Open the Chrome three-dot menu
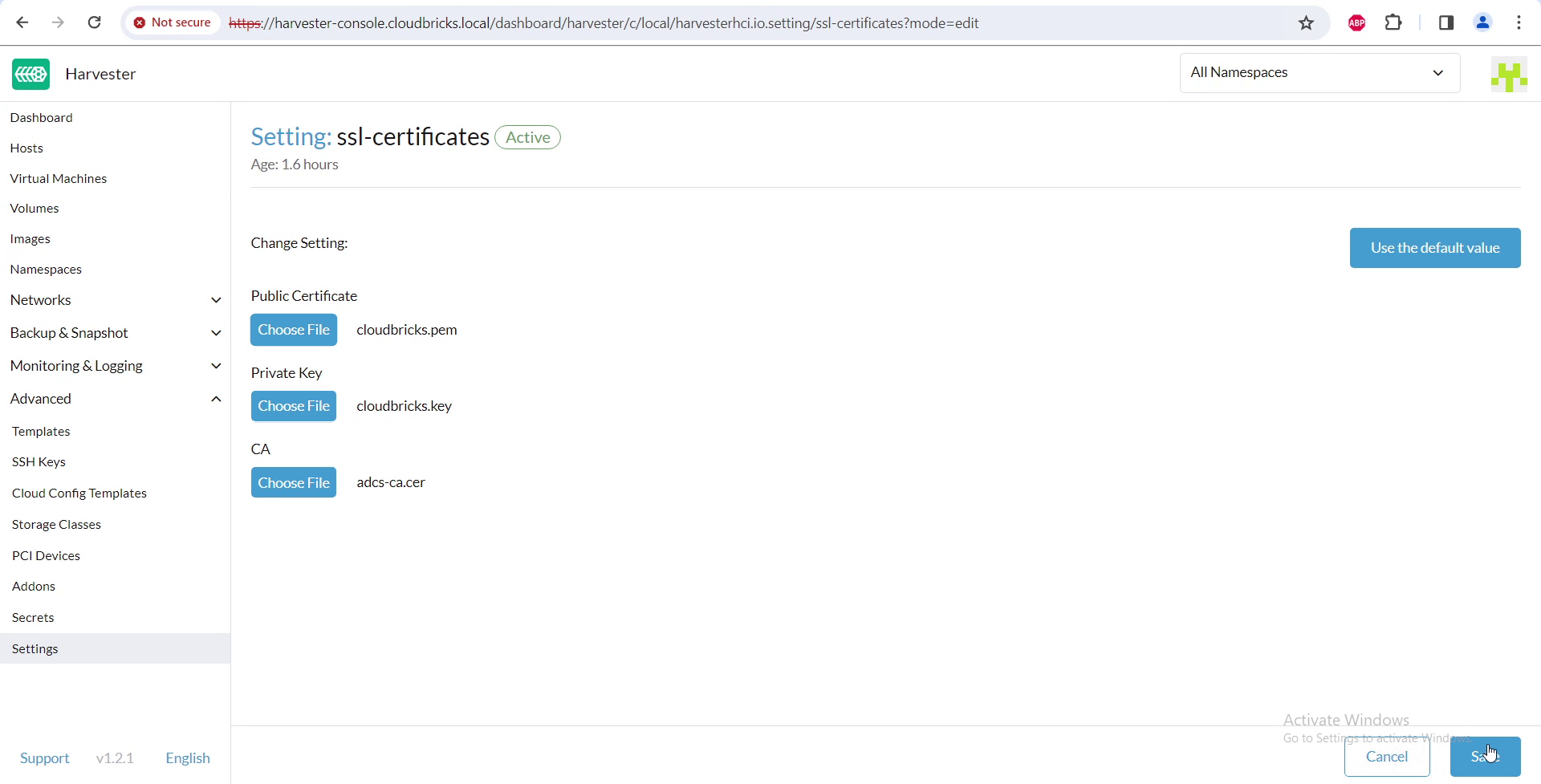 [1519, 22]
